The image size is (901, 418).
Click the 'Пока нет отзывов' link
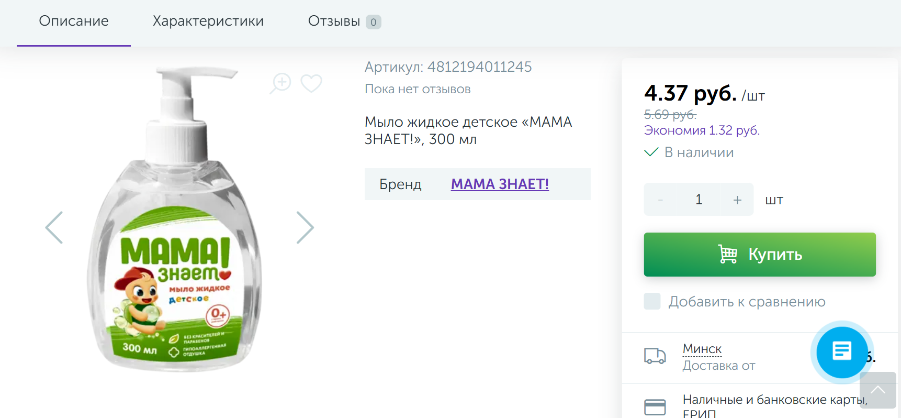417,89
